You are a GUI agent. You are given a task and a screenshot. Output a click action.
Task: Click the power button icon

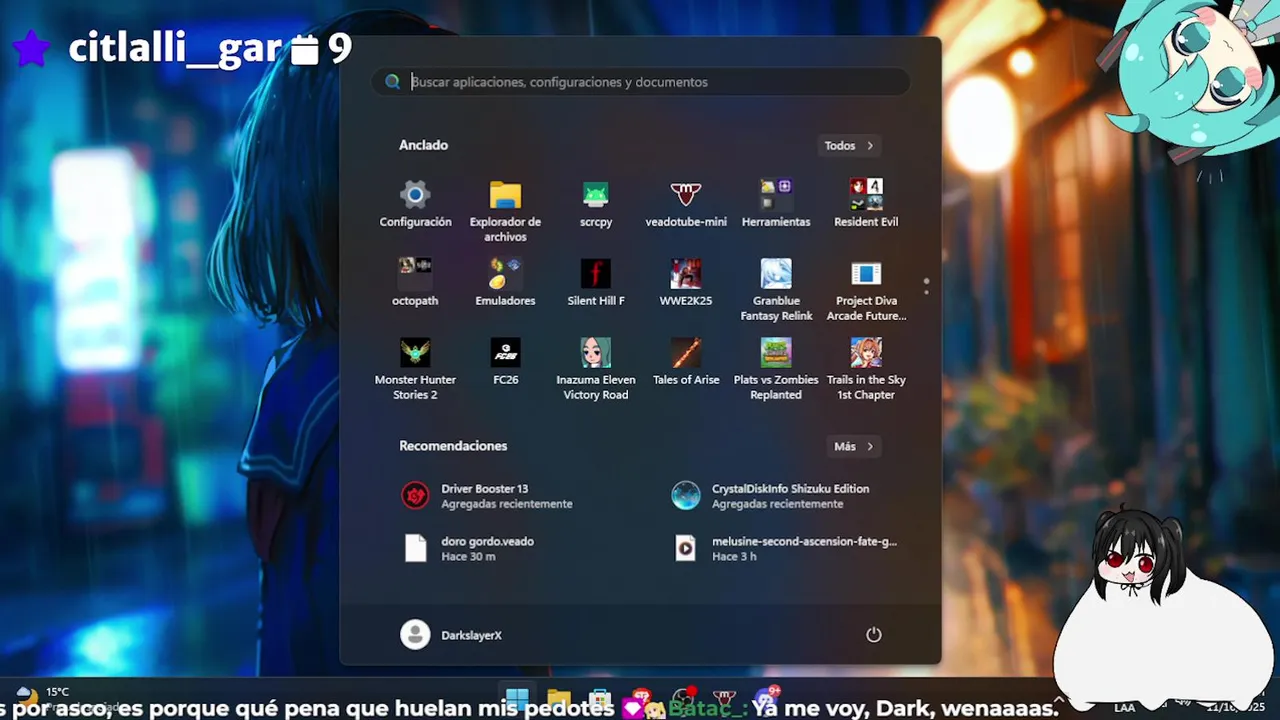click(873, 635)
